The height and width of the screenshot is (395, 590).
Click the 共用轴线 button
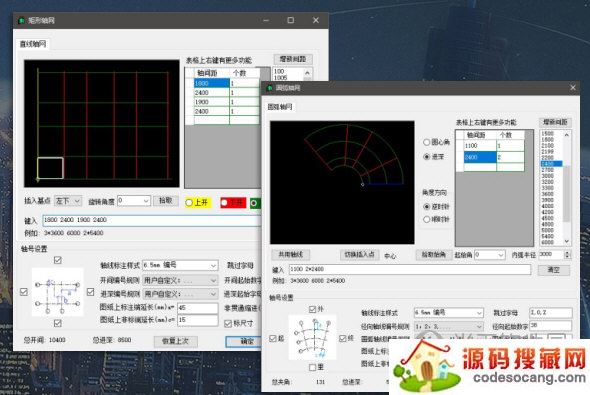pos(290,255)
